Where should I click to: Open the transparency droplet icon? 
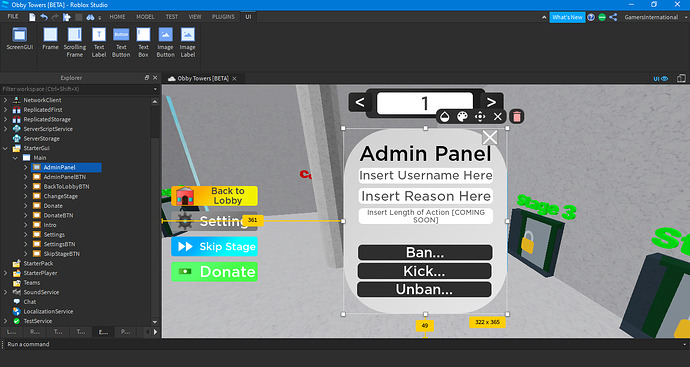[445, 117]
